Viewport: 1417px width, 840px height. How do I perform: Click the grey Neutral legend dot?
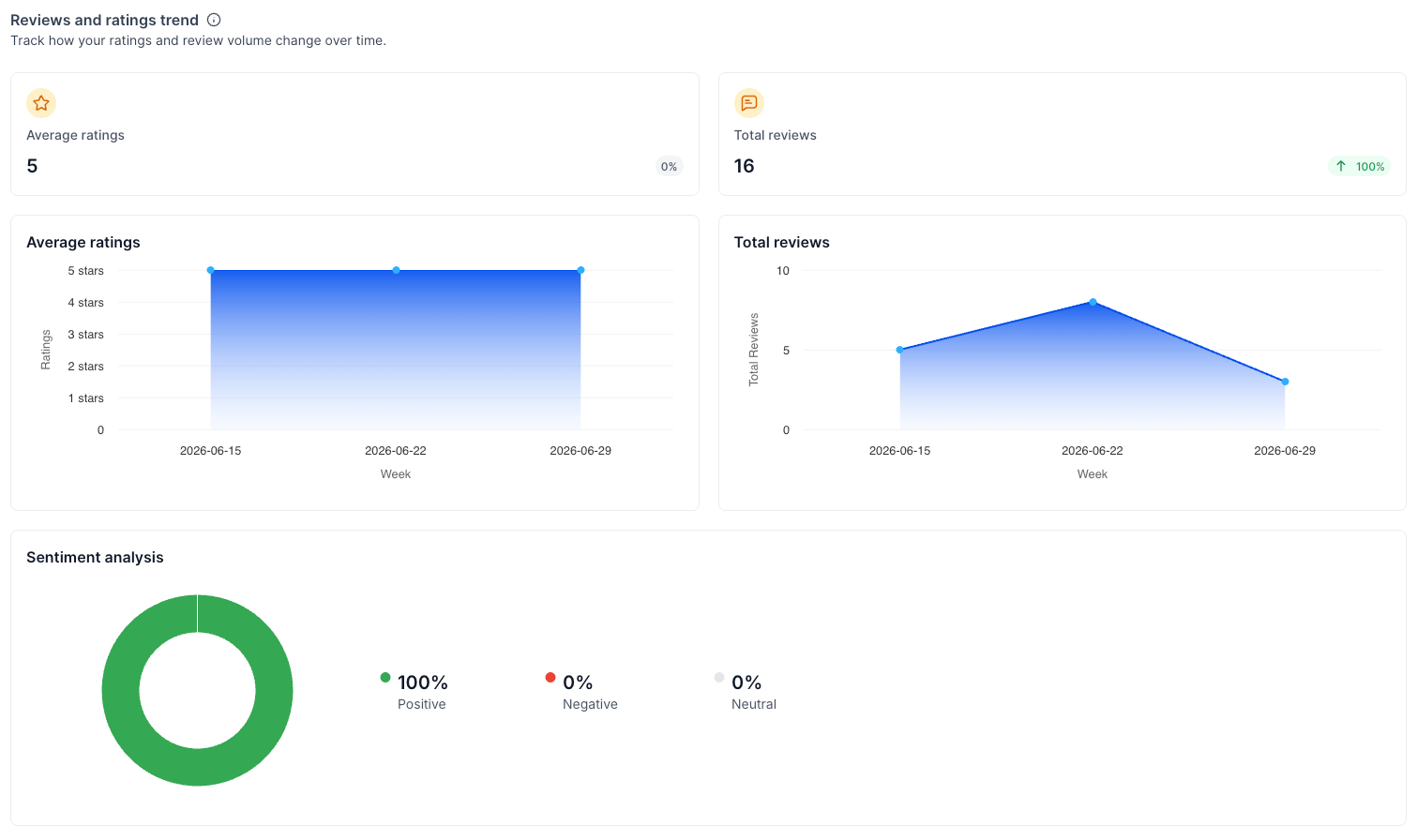[x=719, y=677]
